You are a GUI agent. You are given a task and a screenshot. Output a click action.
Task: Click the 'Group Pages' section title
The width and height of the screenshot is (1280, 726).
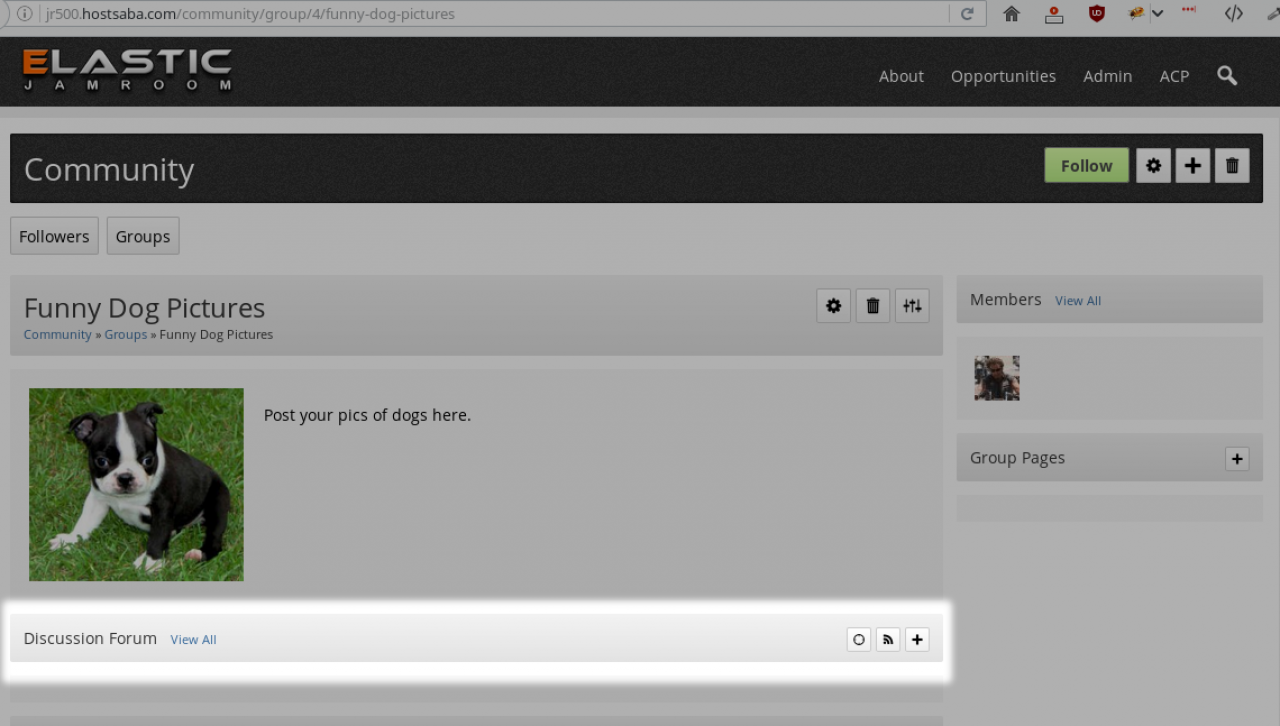[1017, 457]
